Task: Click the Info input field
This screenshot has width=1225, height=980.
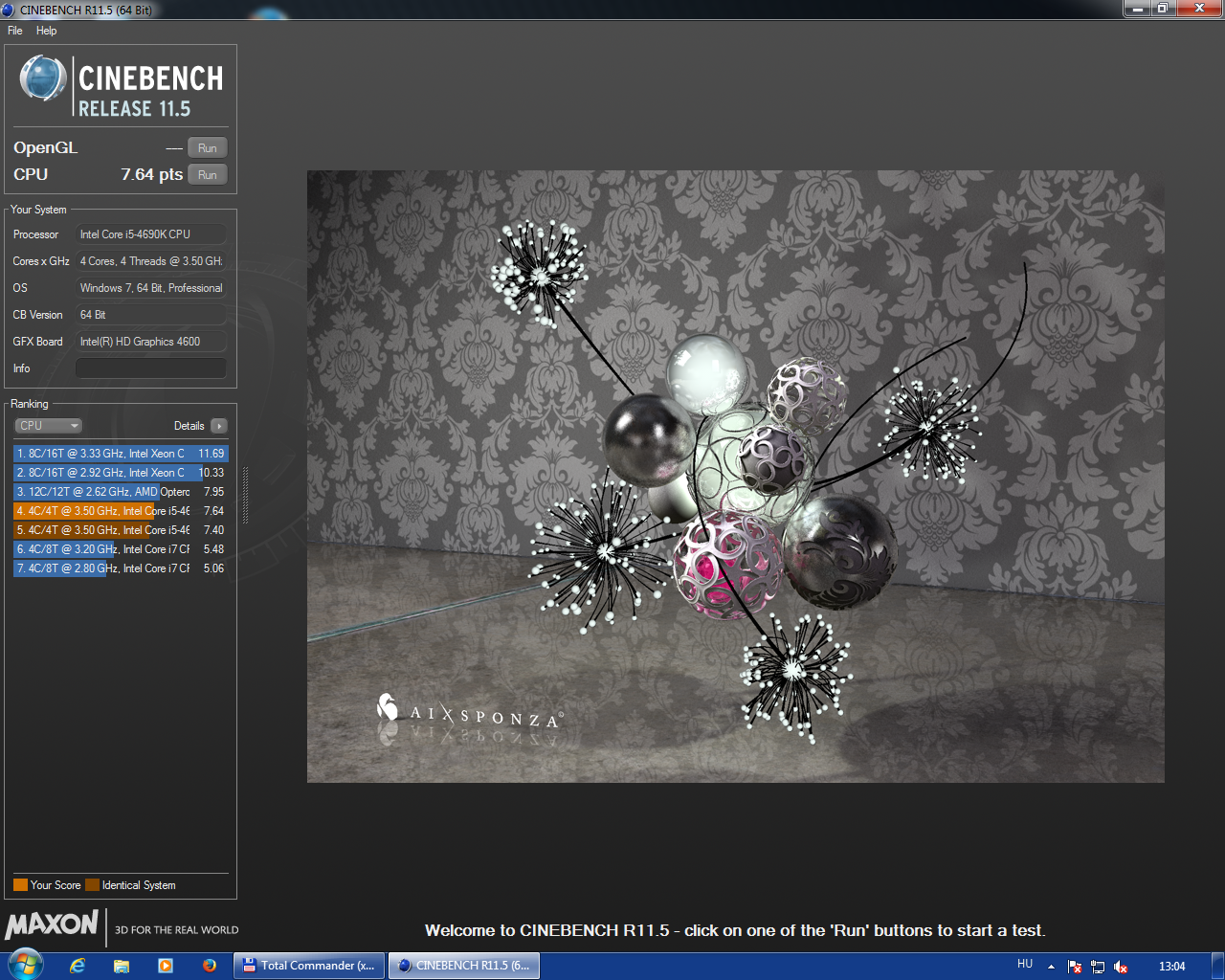Action: point(151,368)
